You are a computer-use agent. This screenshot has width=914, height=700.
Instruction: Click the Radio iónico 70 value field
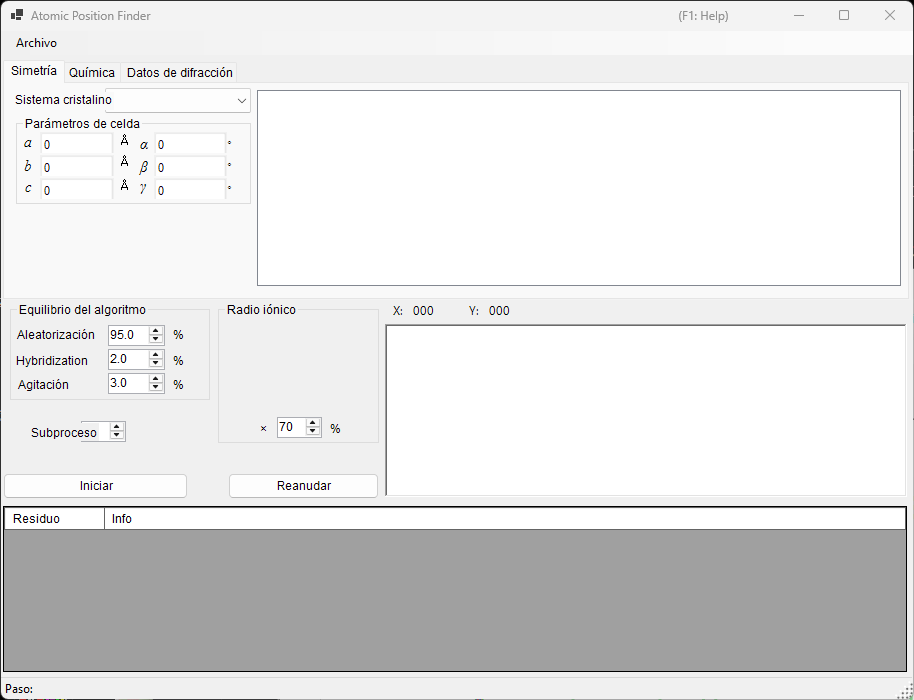292,427
